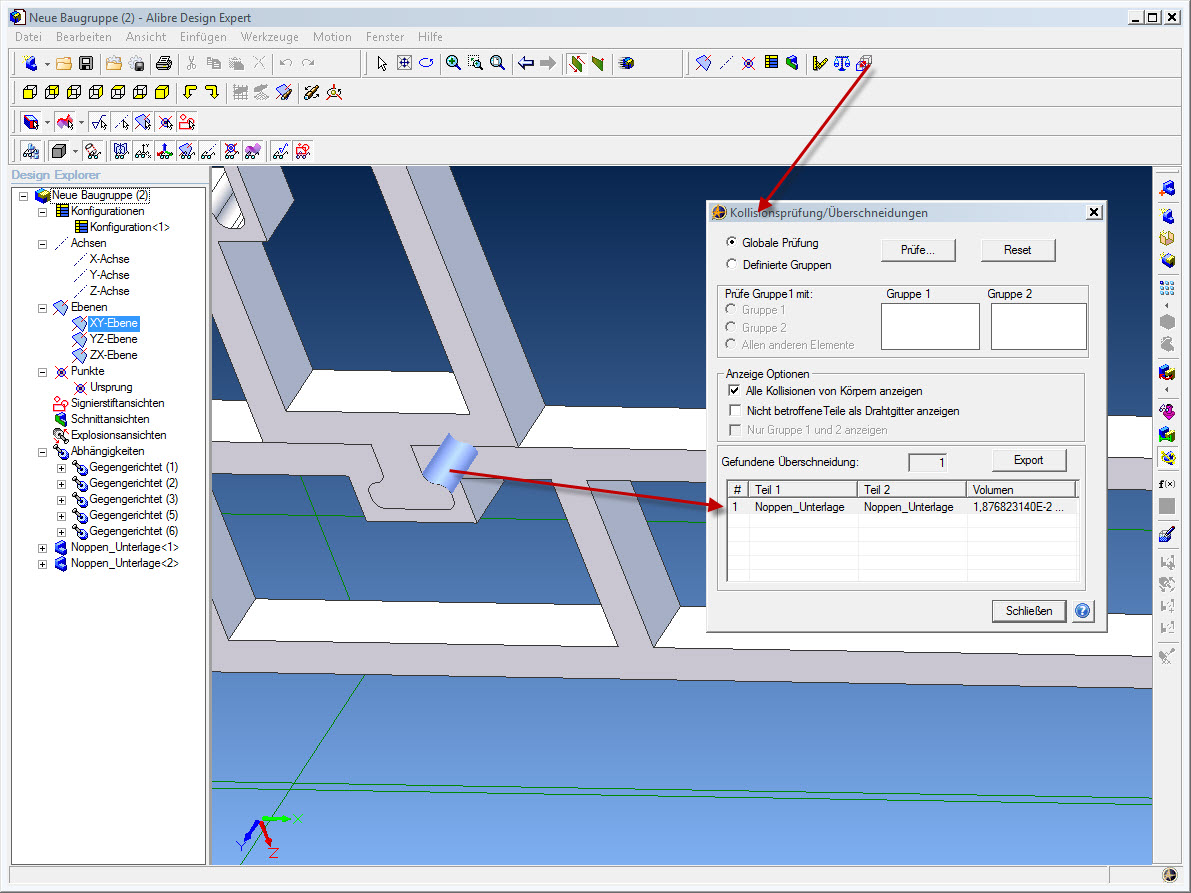
Task: Open the Ansicht menu
Action: click(x=146, y=36)
